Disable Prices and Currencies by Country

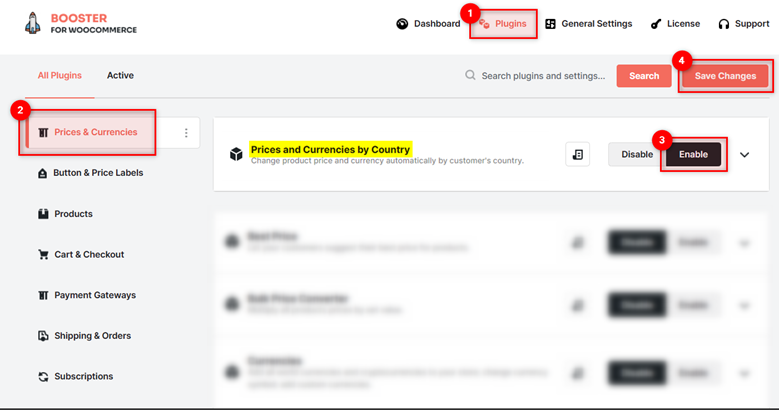click(637, 155)
